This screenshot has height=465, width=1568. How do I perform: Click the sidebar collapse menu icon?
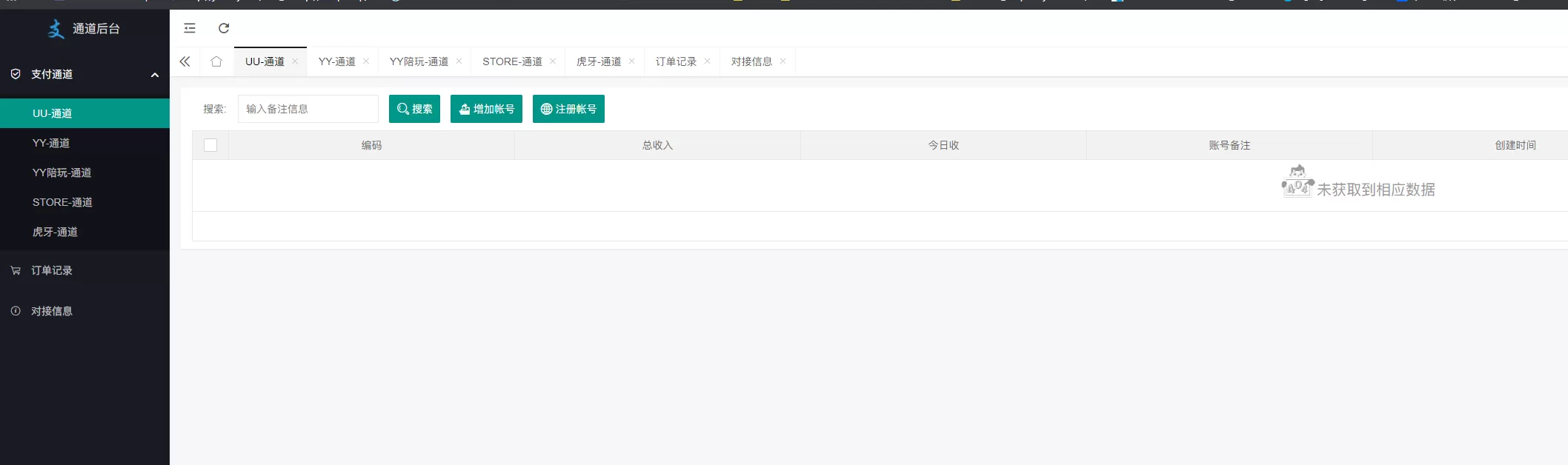click(x=190, y=28)
